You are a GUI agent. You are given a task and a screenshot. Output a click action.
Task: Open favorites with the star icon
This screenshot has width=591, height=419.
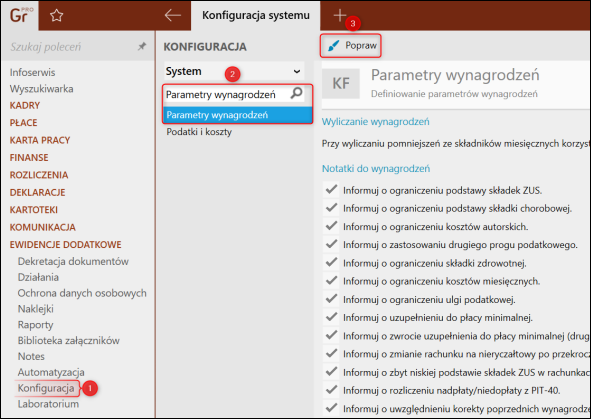(57, 15)
